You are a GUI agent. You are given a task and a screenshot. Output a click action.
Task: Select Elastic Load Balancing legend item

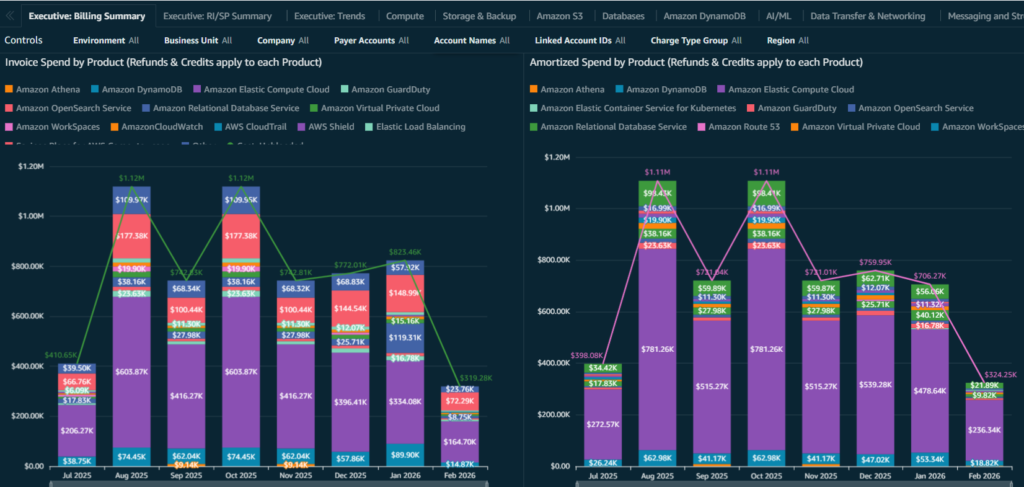tap(415, 127)
